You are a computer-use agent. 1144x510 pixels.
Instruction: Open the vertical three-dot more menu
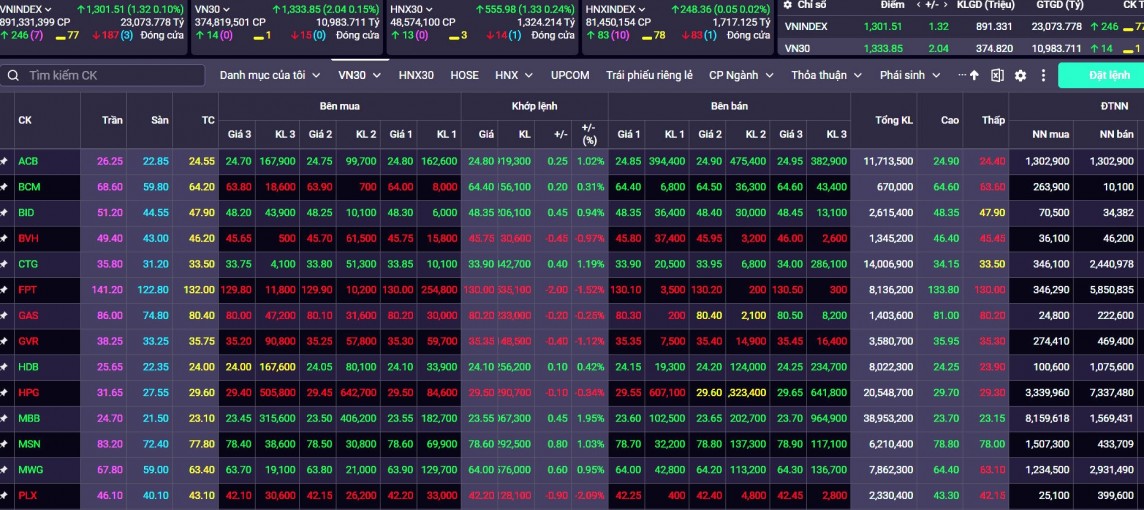pos(1043,75)
